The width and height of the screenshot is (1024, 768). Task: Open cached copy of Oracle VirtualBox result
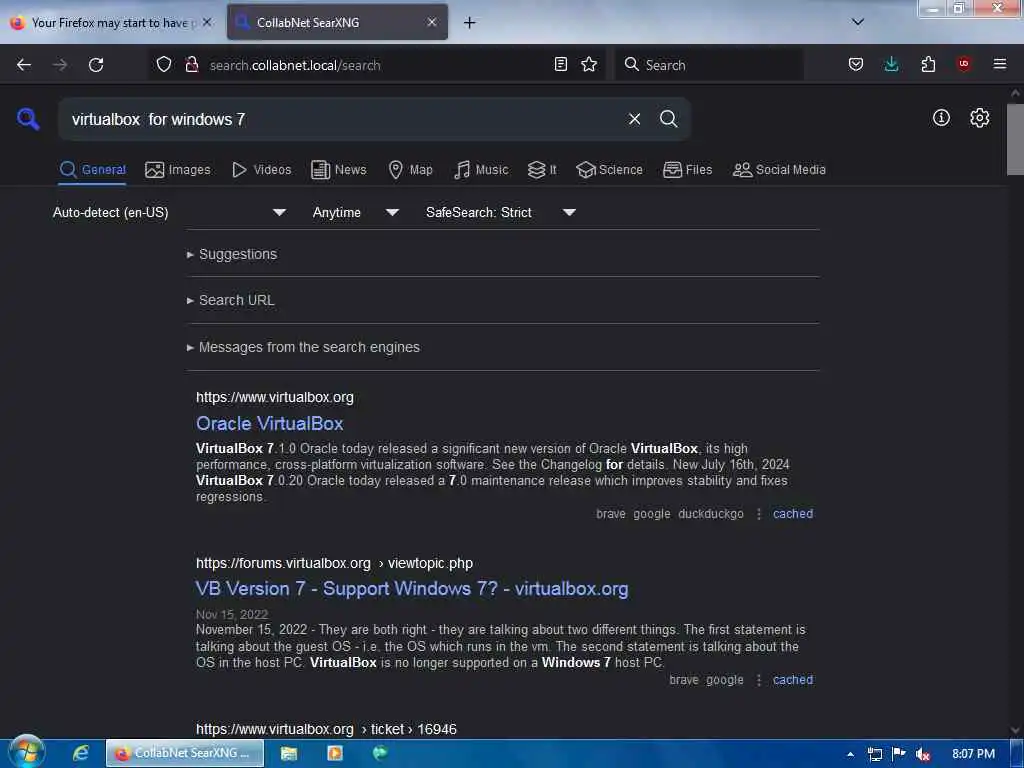(x=793, y=513)
